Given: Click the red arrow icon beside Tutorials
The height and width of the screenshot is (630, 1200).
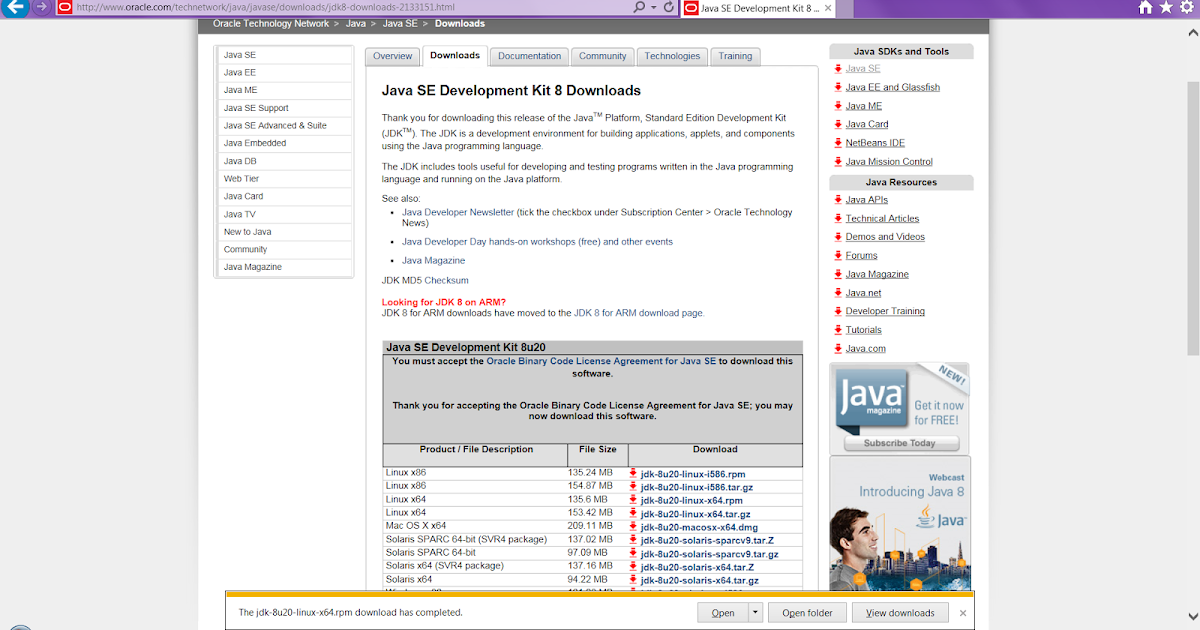Looking at the screenshot, I should point(838,330).
